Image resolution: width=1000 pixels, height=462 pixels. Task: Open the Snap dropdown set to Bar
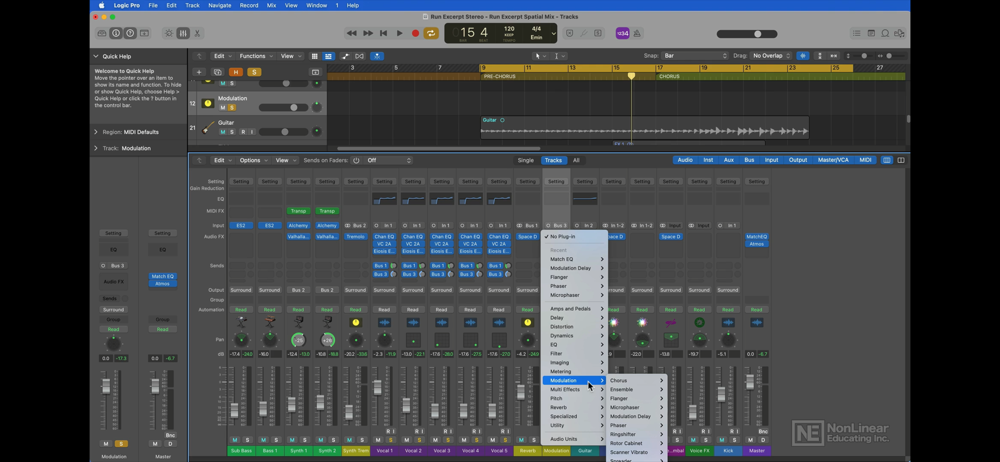696,56
